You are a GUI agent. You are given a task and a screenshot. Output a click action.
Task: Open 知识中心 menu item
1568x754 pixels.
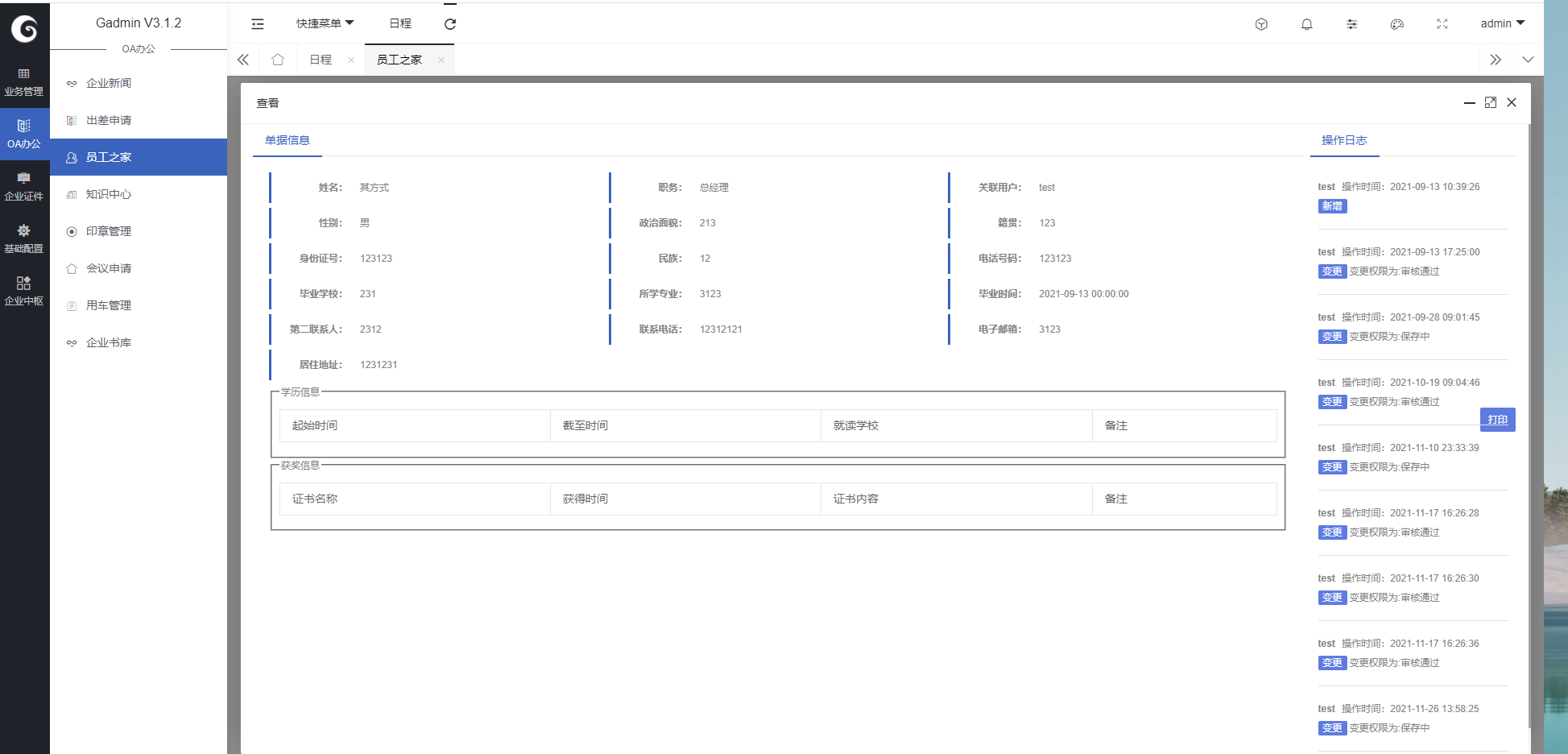click(109, 194)
